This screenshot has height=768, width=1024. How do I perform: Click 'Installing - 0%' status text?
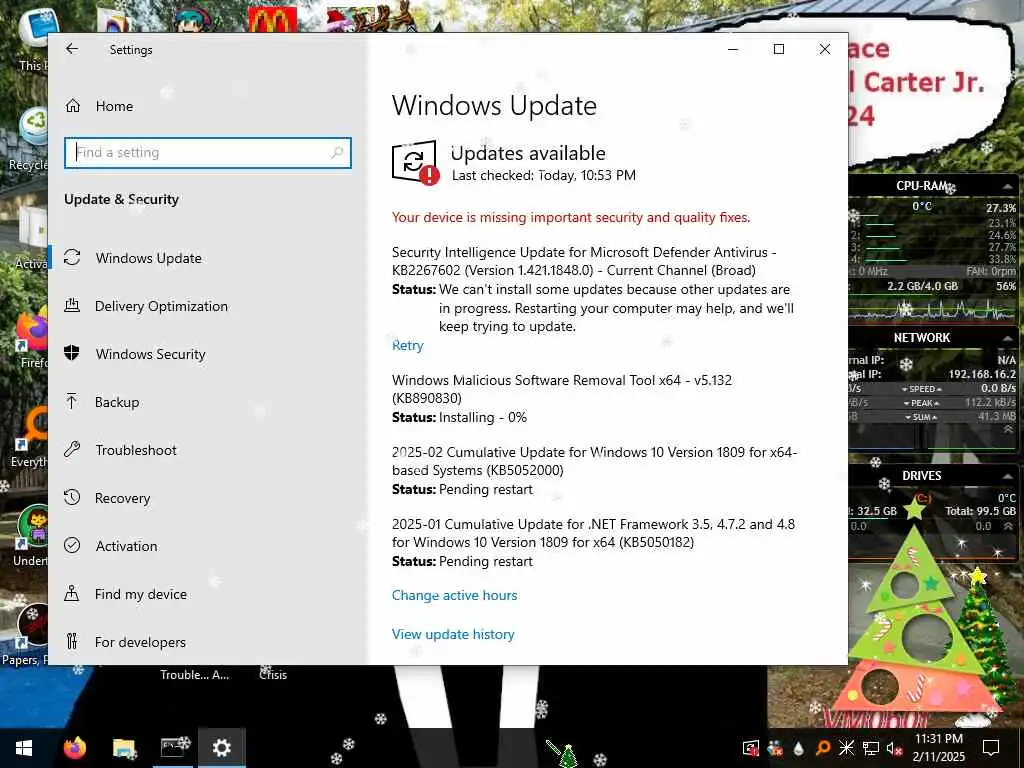coord(483,417)
